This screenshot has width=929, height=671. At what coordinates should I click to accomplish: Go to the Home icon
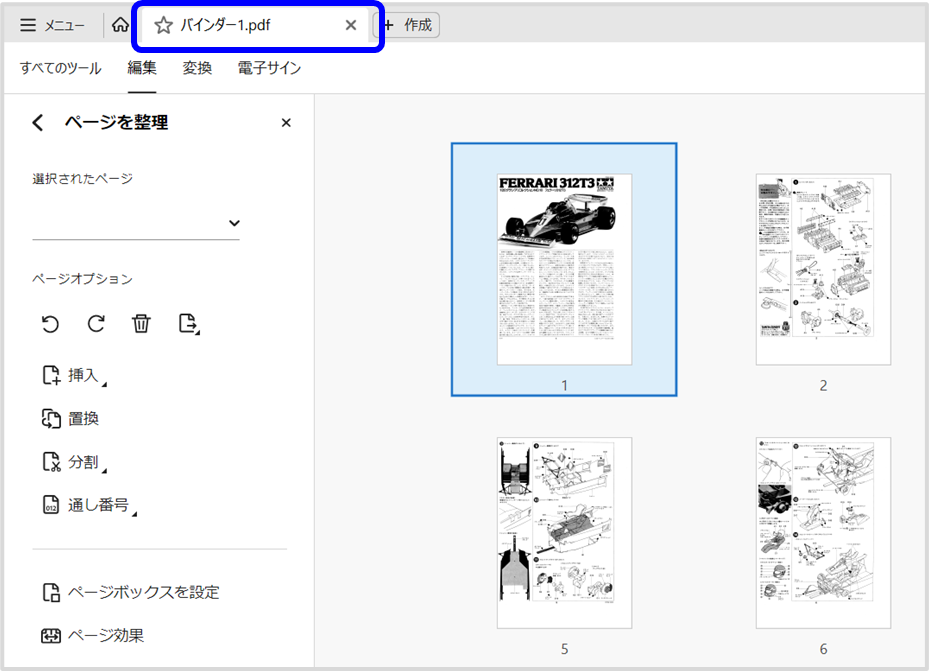tap(120, 25)
